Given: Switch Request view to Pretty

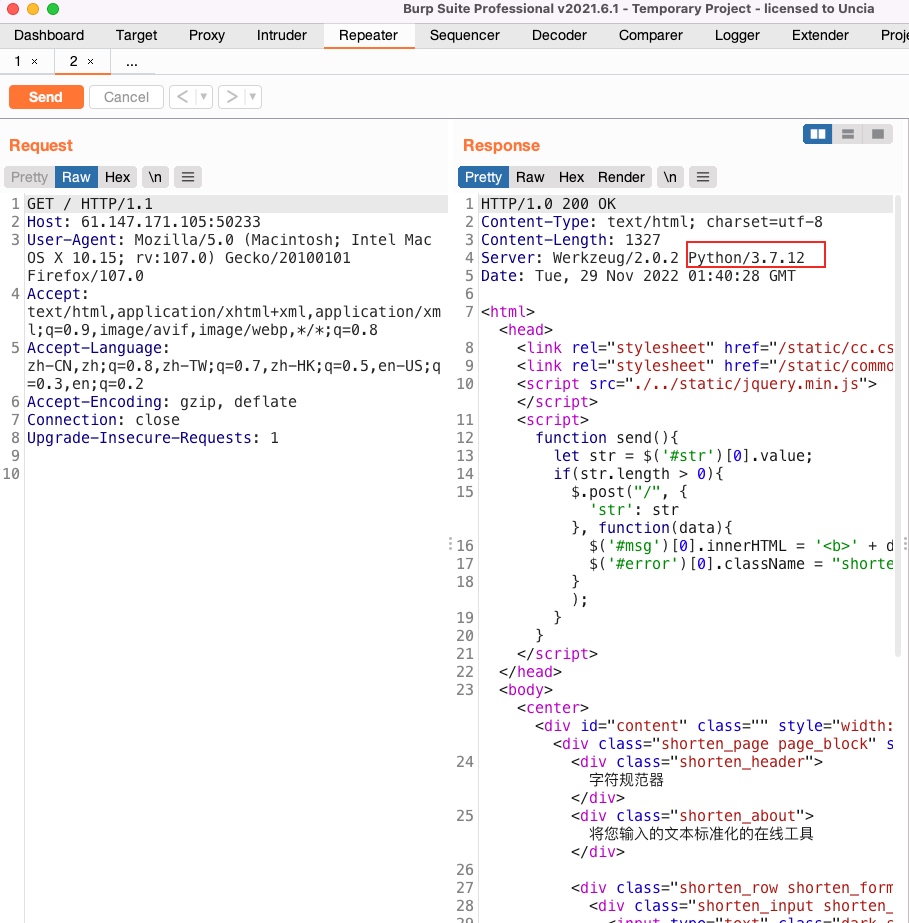Looking at the screenshot, I should (x=29, y=177).
